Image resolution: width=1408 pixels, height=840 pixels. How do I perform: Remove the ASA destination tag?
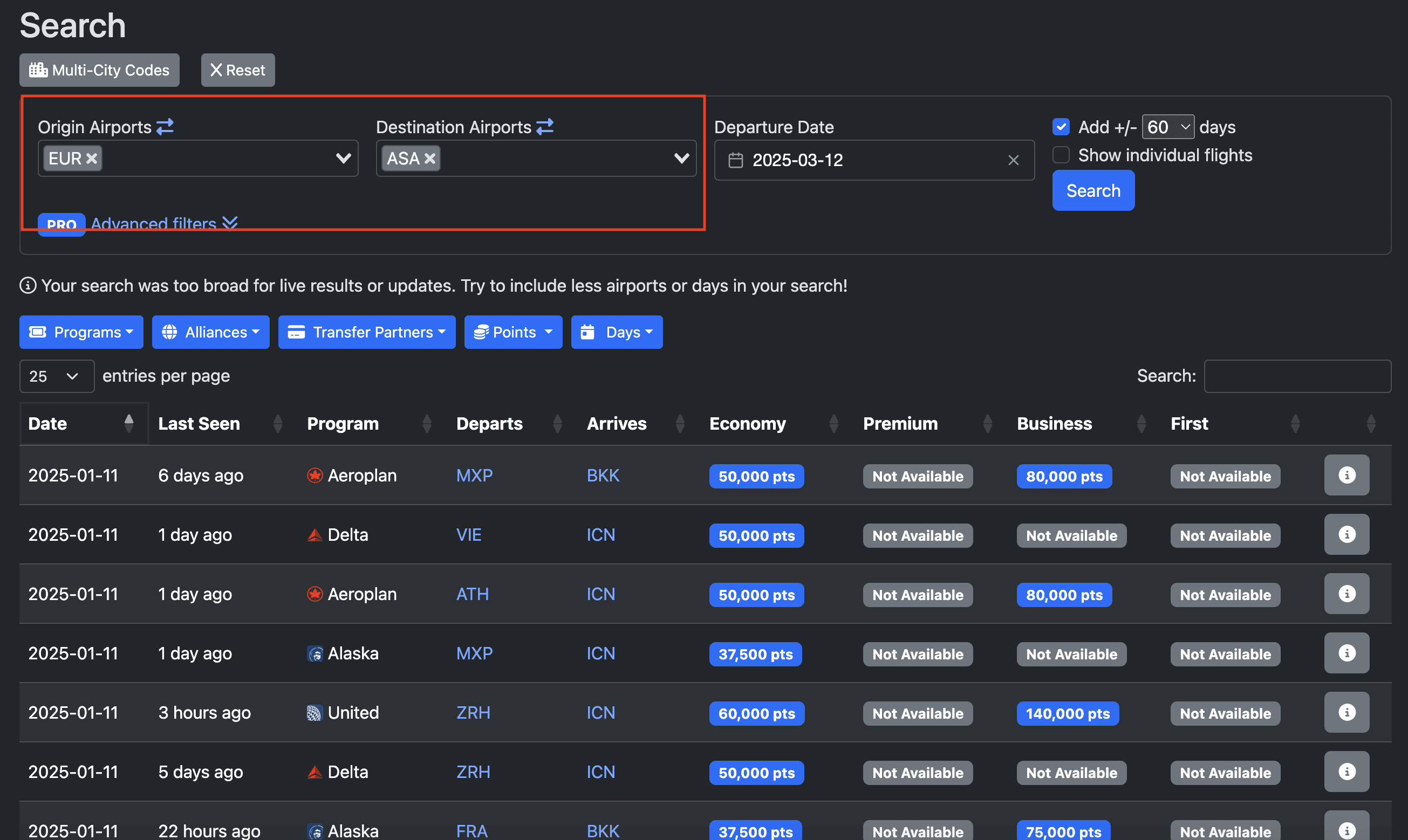[430, 159]
